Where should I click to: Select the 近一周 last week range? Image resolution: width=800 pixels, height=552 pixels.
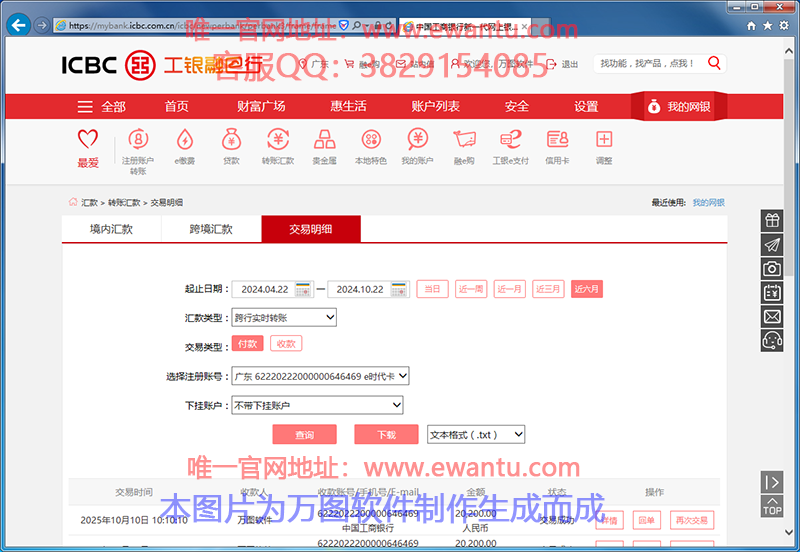click(470, 289)
